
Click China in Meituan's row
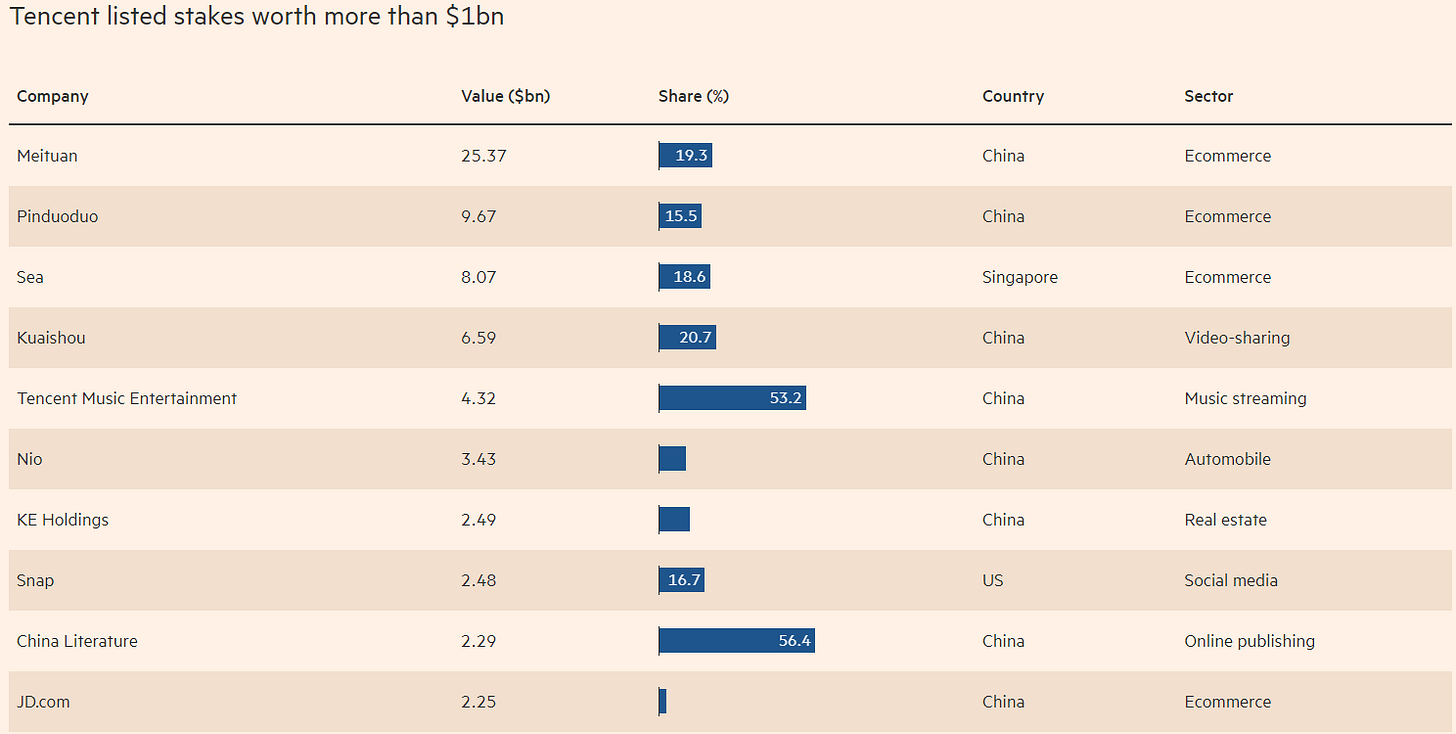pyautogui.click(x=1003, y=156)
